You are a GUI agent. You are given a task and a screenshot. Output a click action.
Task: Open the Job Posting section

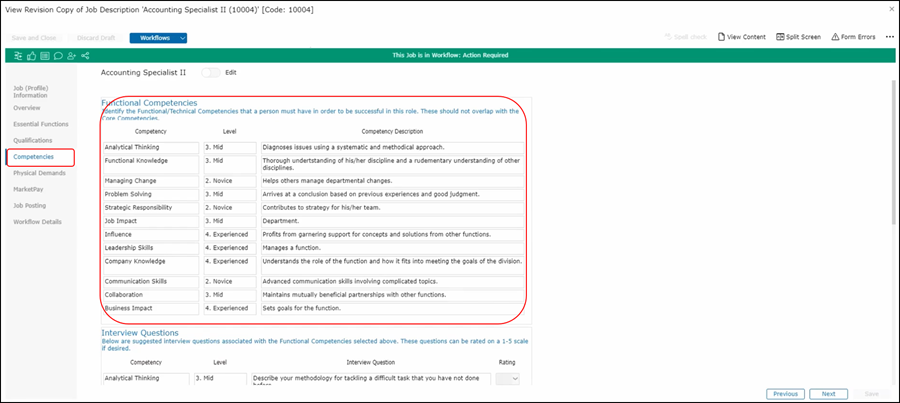point(30,205)
